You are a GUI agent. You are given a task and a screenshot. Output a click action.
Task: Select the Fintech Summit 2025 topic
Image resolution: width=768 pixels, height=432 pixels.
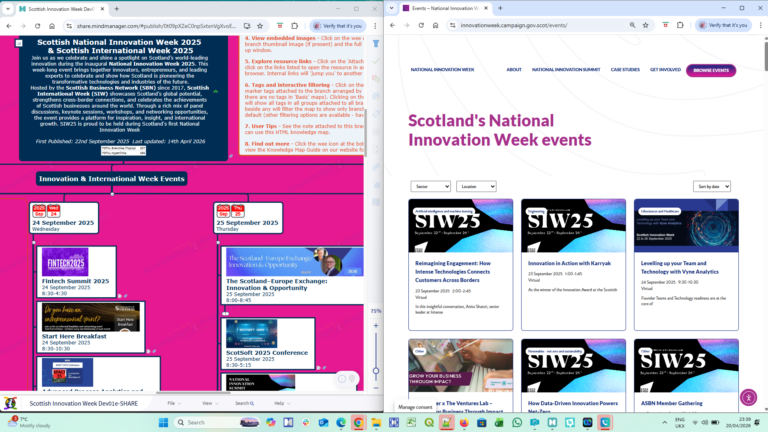[x=76, y=272]
